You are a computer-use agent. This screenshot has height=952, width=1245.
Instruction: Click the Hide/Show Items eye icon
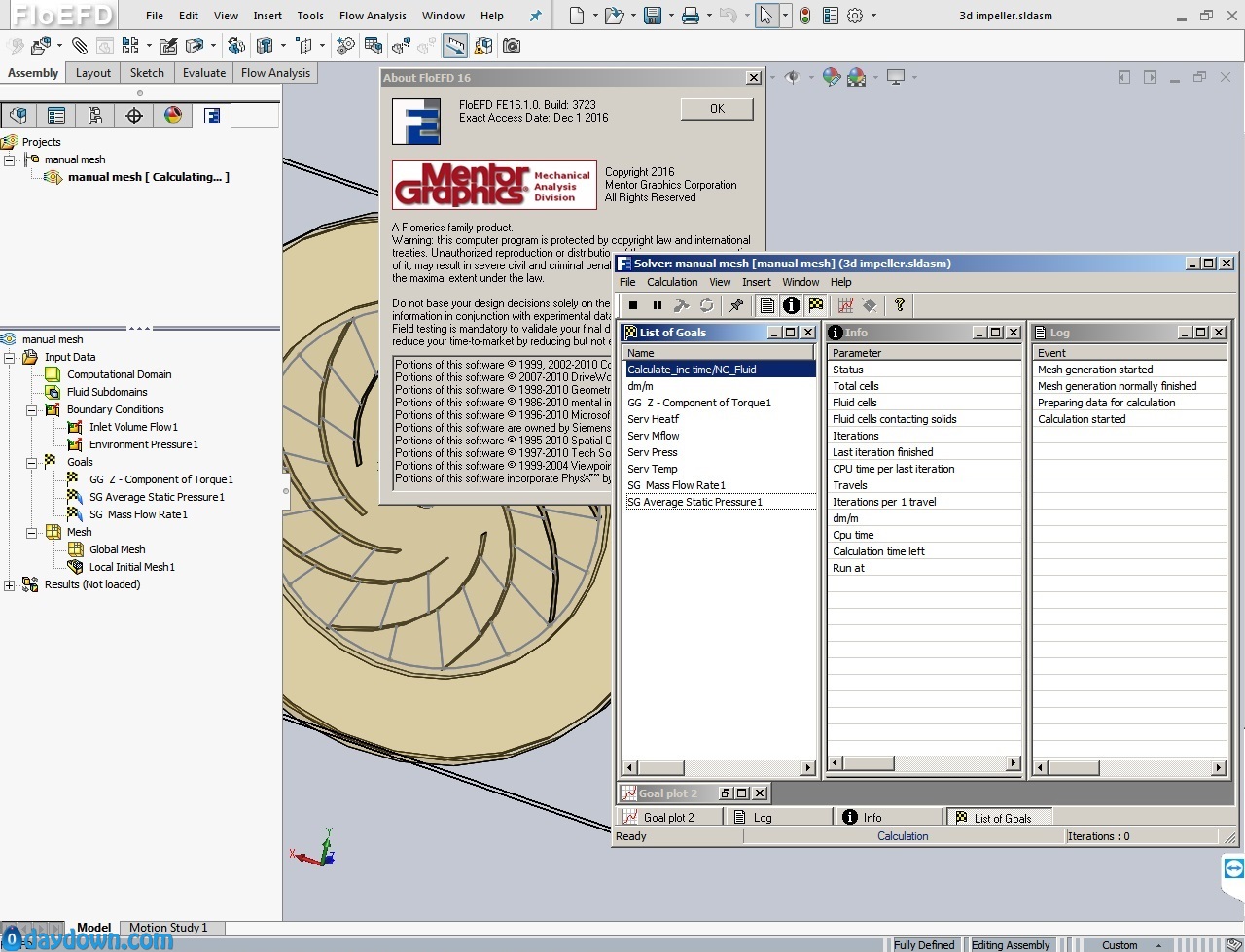(792, 77)
